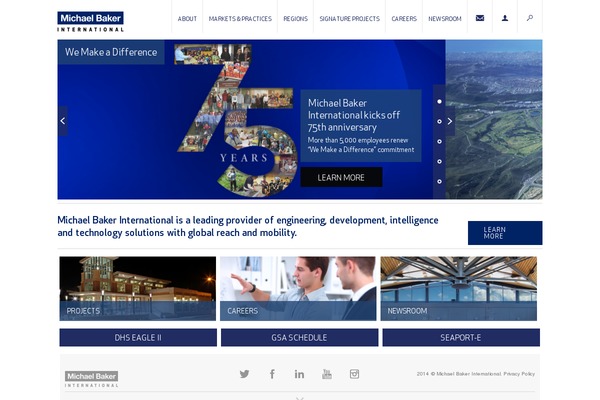Open the Privacy Policy link in footer
The width and height of the screenshot is (600, 400).
tap(519, 374)
